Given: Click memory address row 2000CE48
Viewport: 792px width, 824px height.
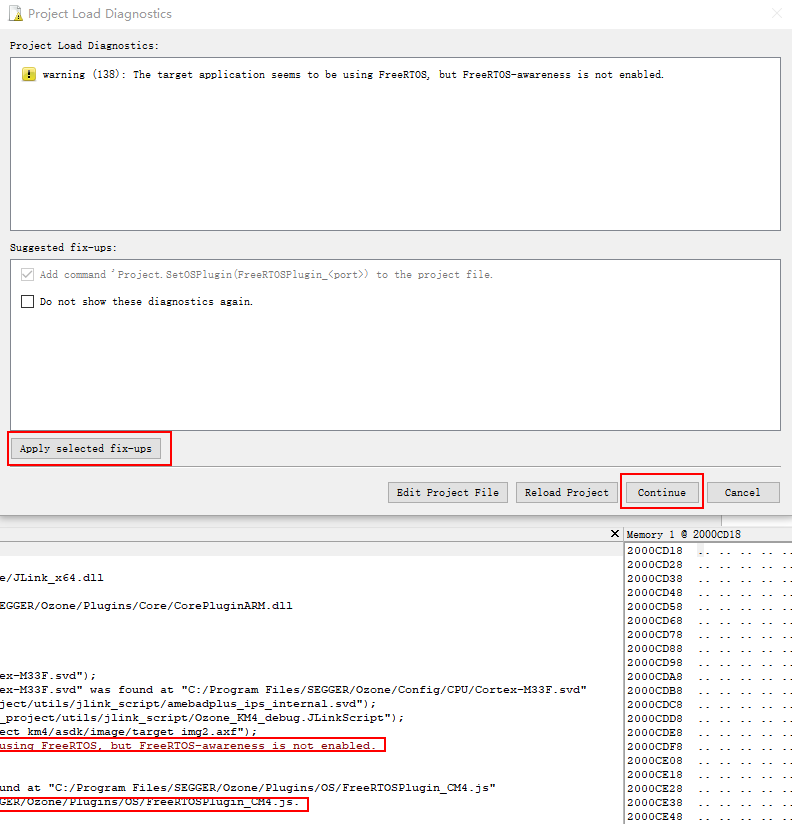Looking at the screenshot, I should [x=654, y=817].
